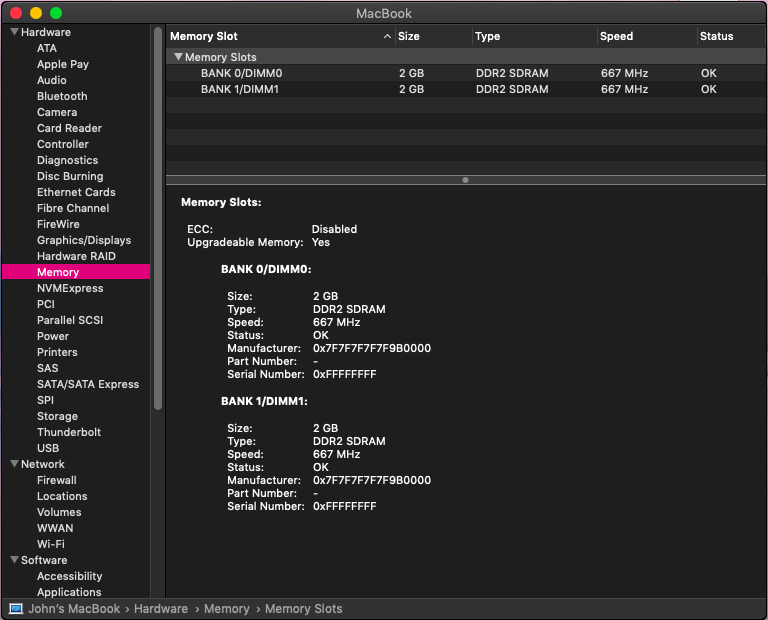
Task: Select Storage in the sidebar
Action: pyautogui.click(x=57, y=416)
